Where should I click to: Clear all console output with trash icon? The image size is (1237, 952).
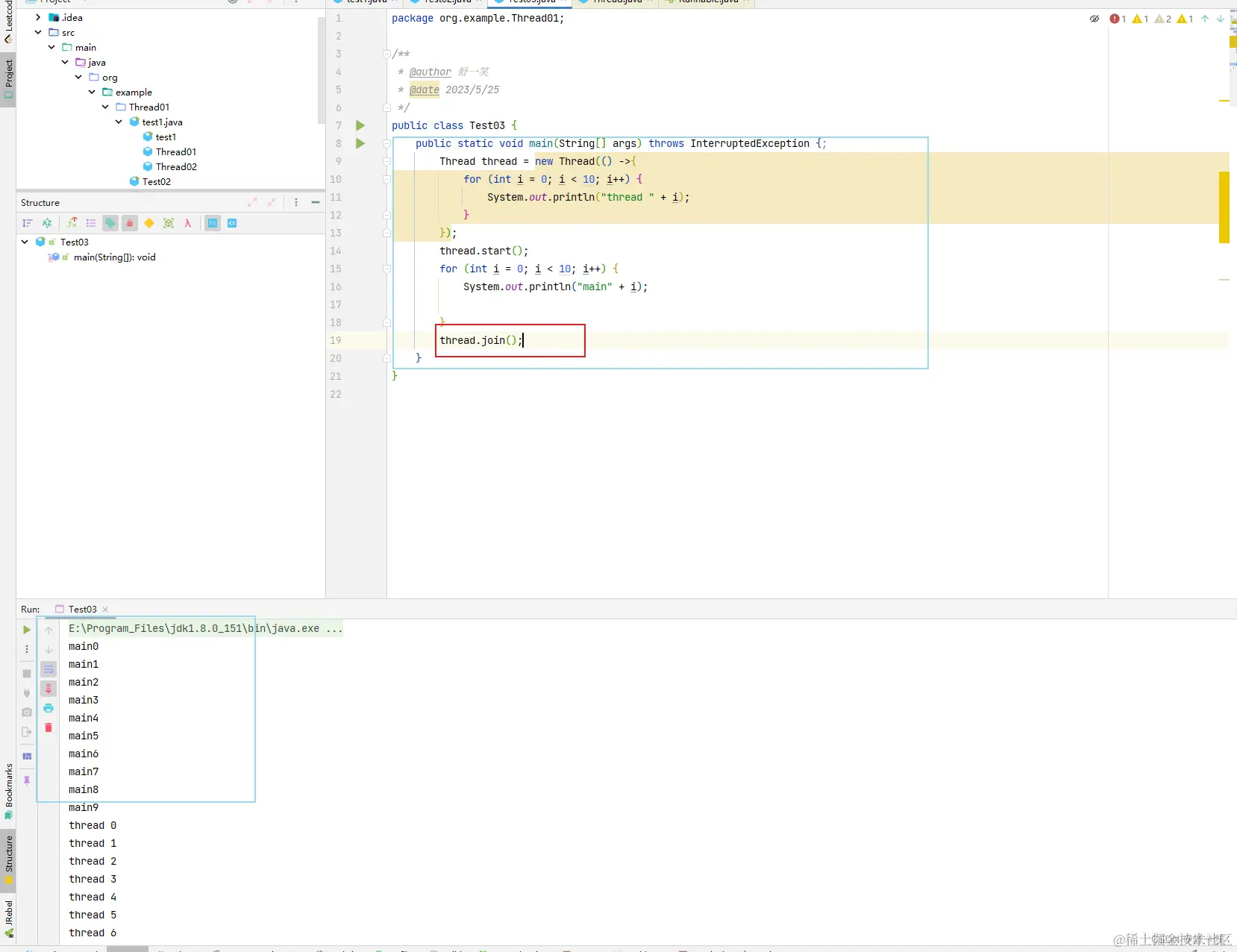coord(48,727)
